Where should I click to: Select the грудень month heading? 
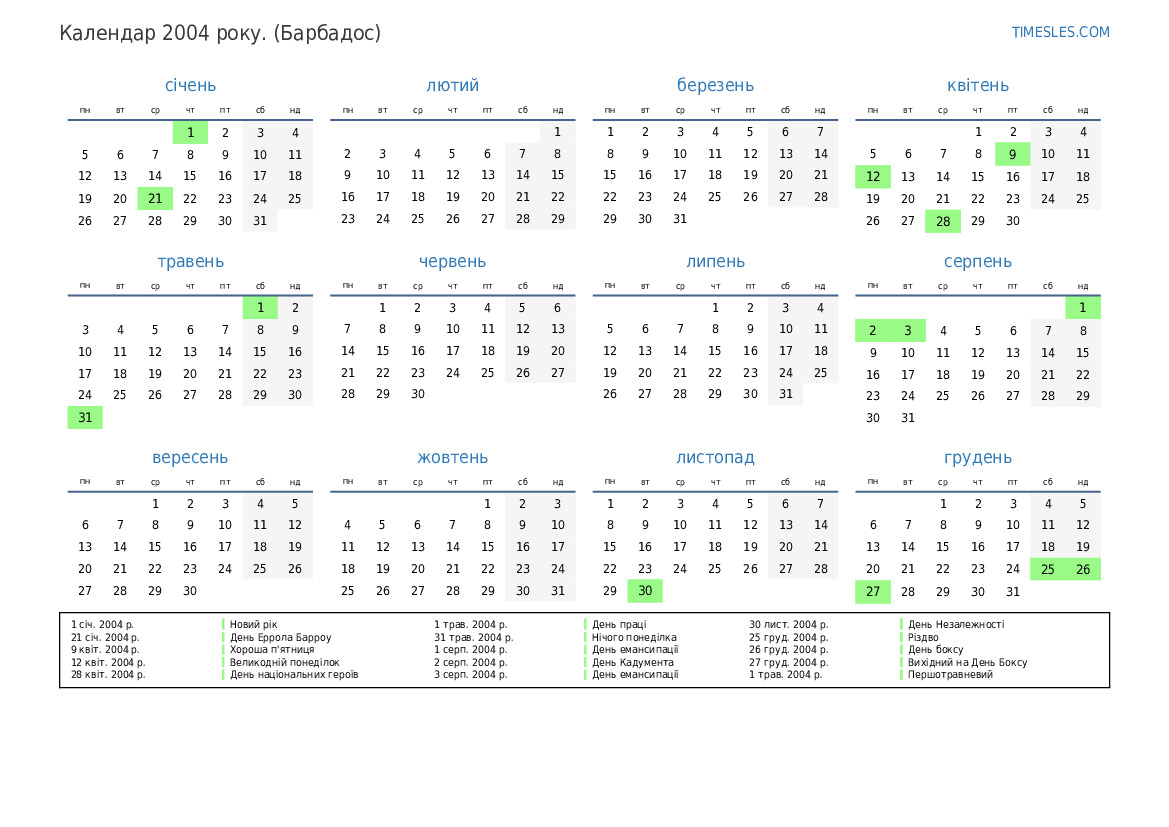pyautogui.click(x=977, y=458)
